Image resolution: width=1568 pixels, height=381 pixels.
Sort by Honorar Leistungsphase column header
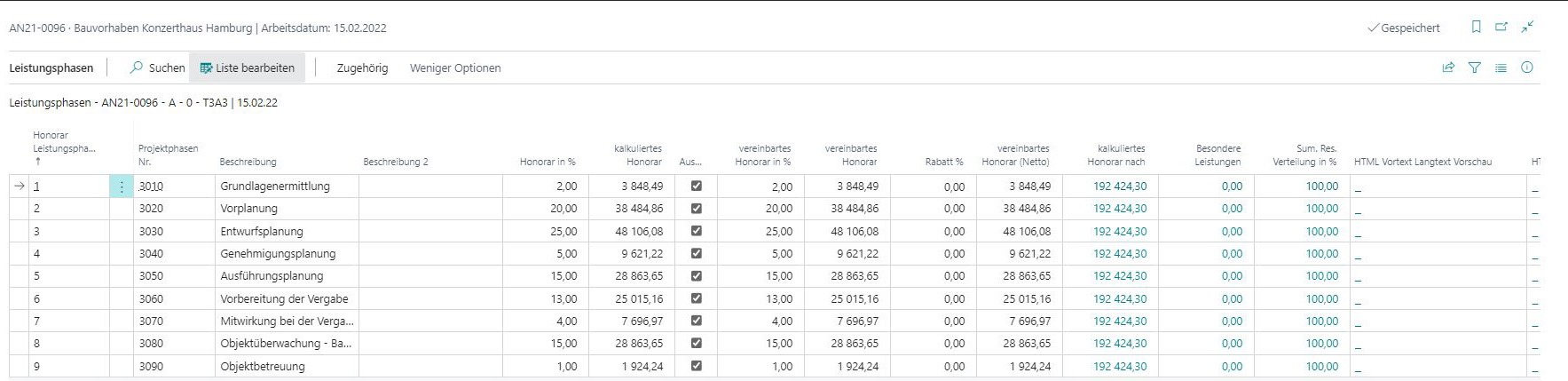64,142
